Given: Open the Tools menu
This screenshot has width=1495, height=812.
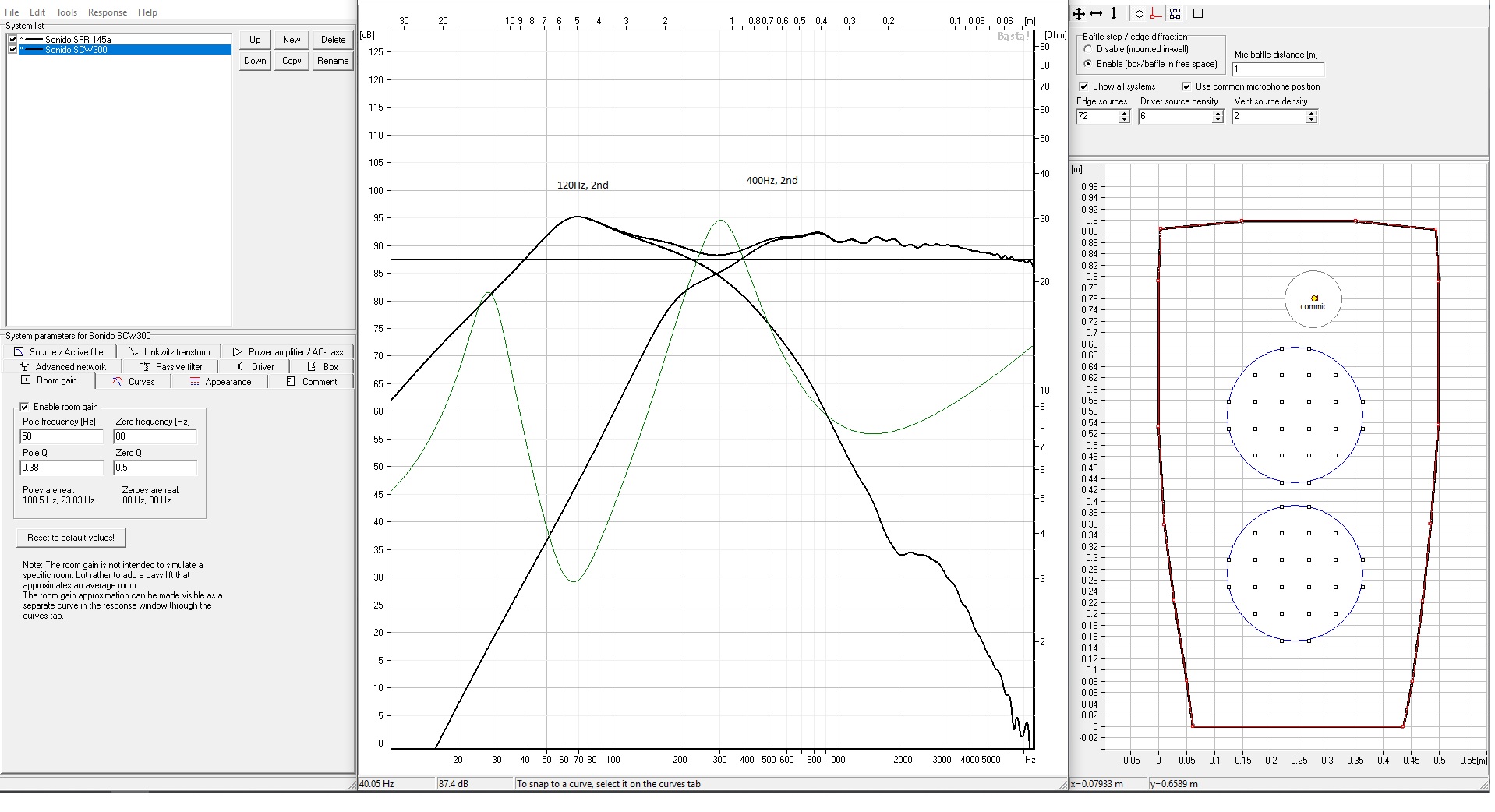Looking at the screenshot, I should coord(66,12).
